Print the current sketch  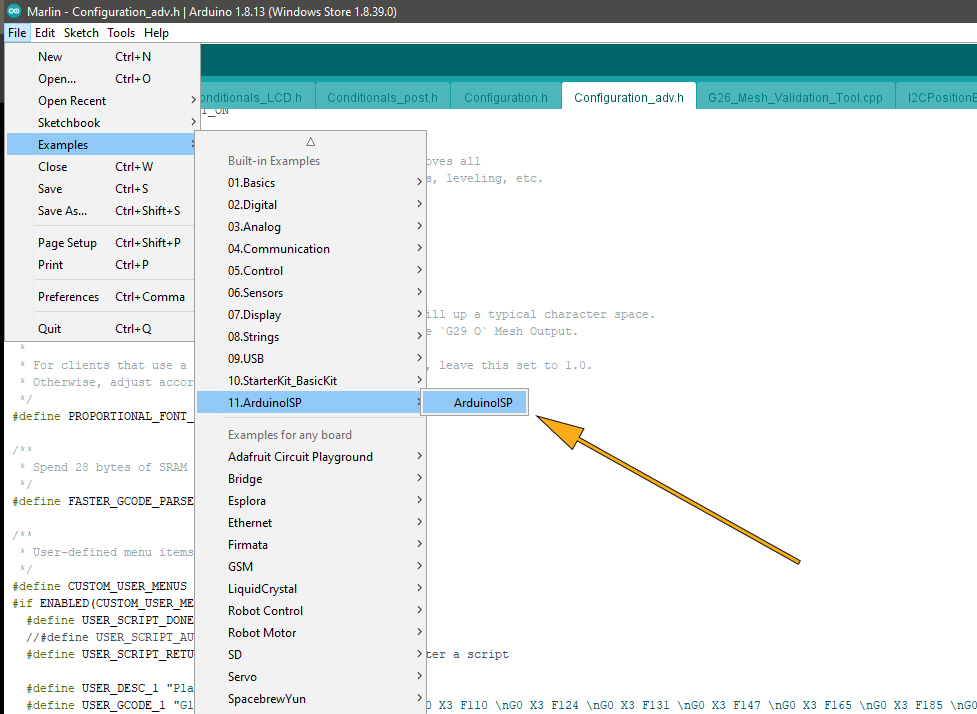[x=50, y=264]
